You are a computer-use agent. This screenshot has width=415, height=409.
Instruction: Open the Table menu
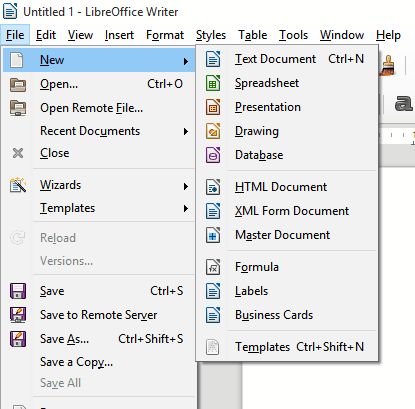(252, 35)
